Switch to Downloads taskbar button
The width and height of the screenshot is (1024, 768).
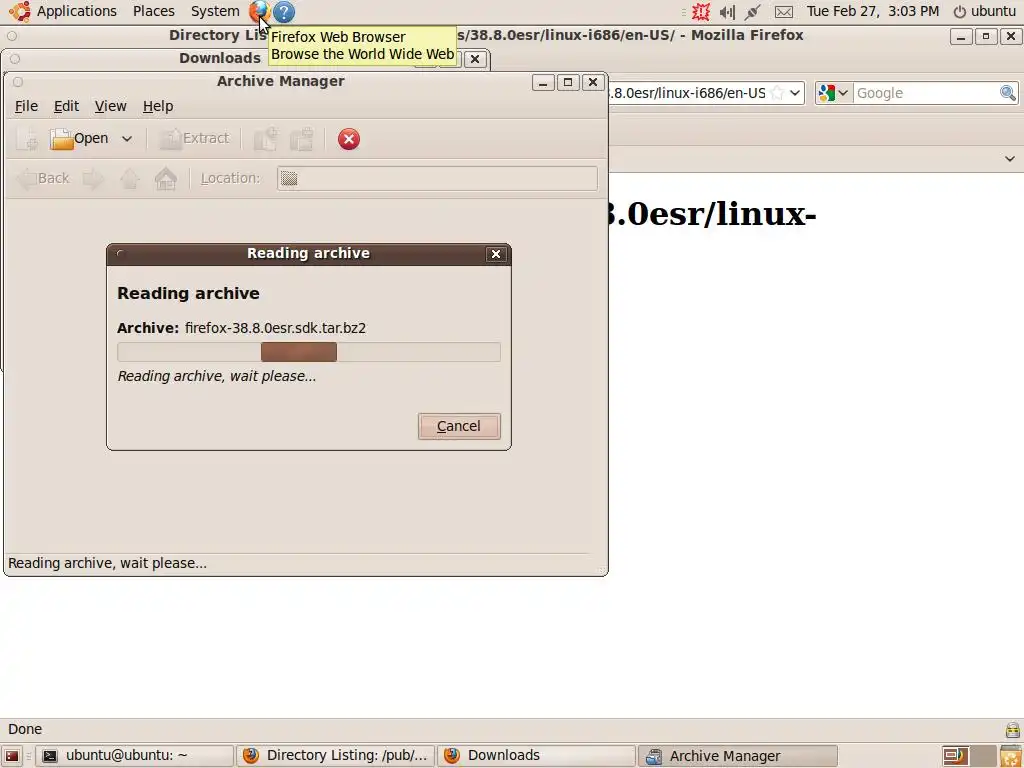(x=536, y=756)
